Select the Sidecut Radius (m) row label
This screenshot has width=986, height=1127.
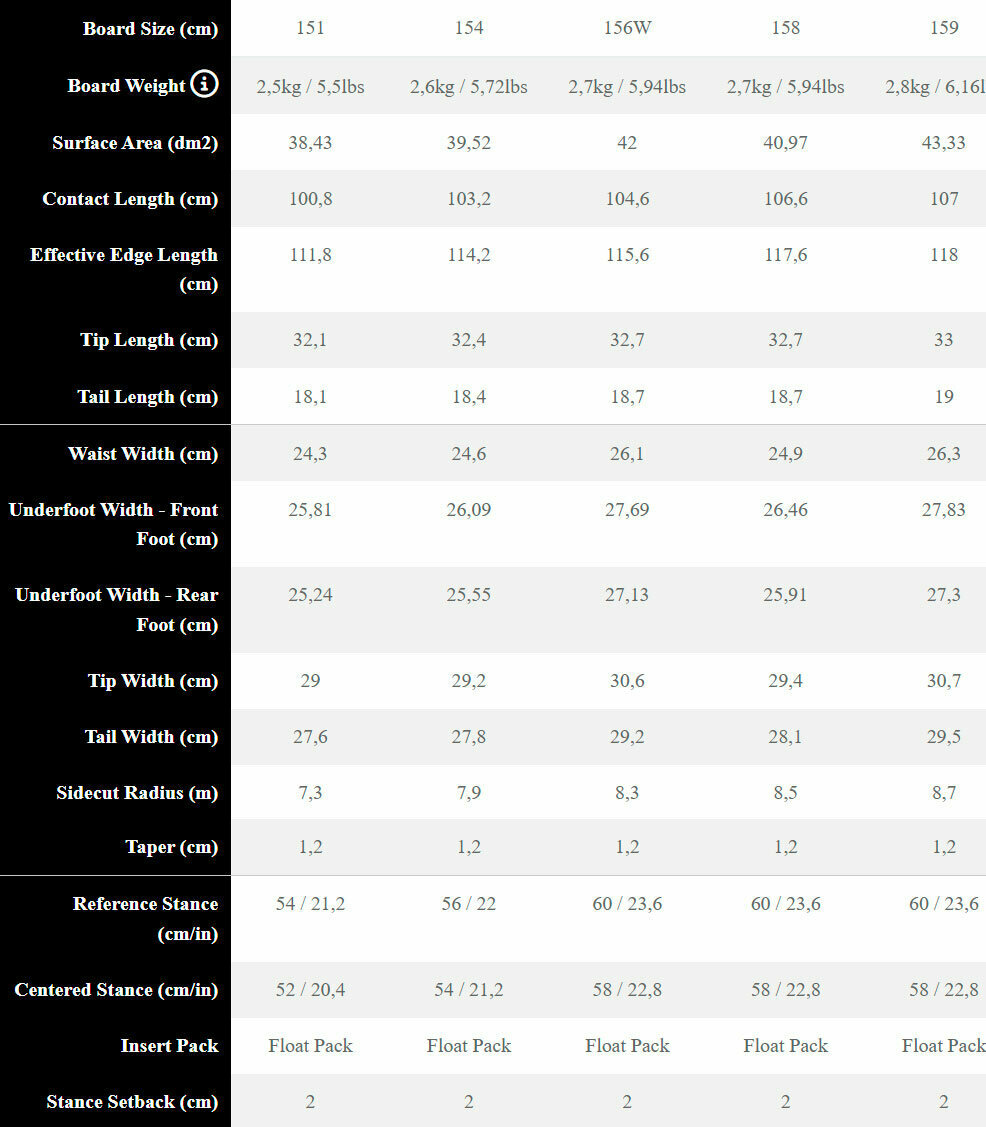point(137,793)
